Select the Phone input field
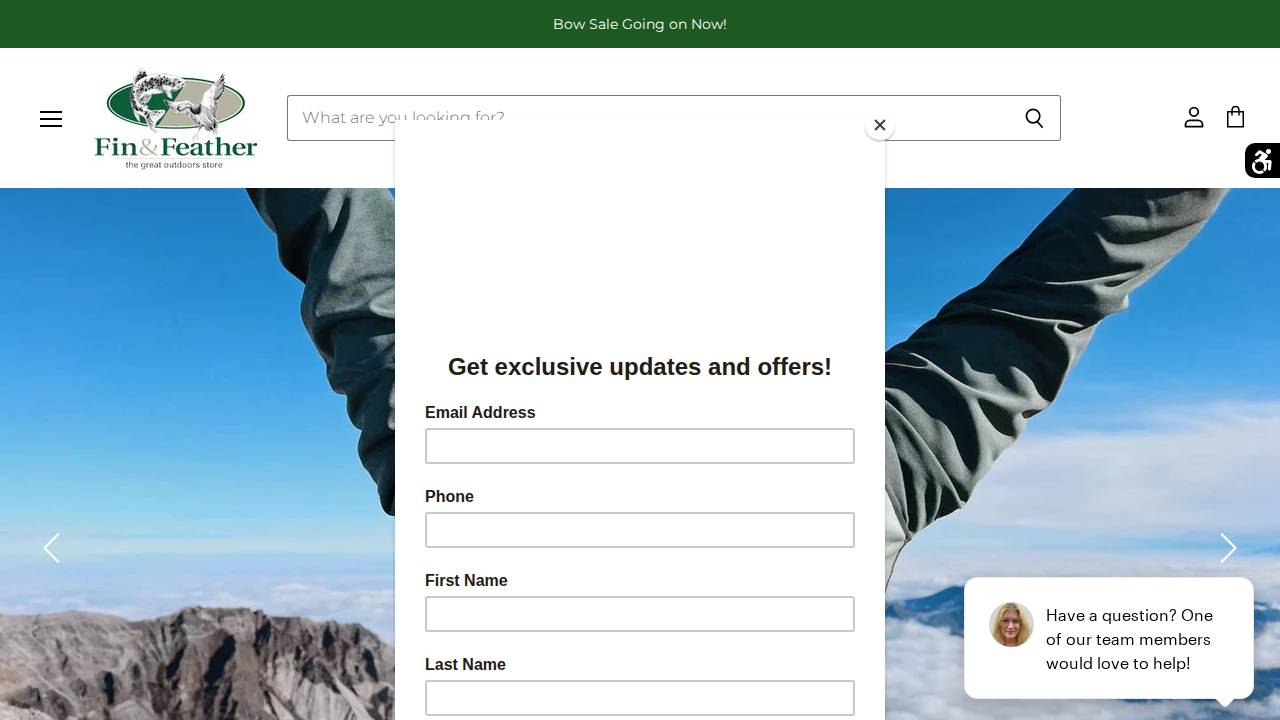This screenshot has width=1280, height=720. 640,530
